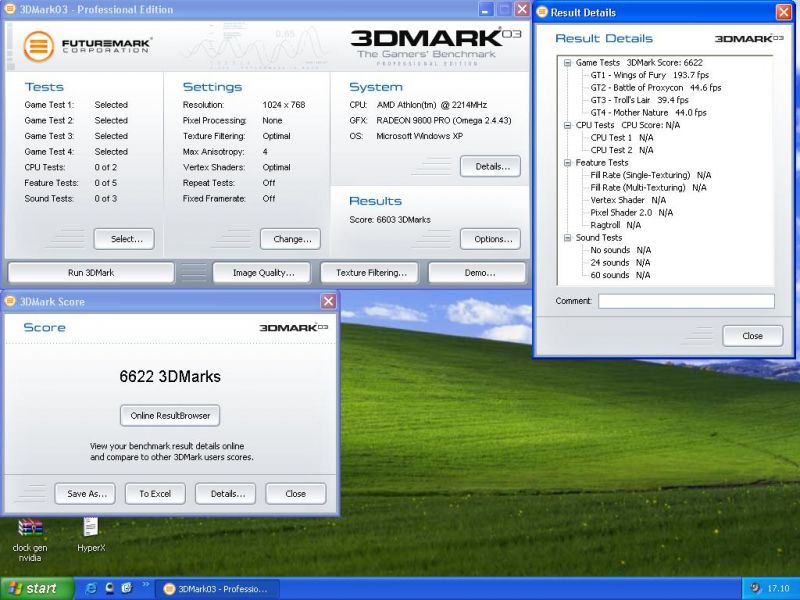Click the Run 3DMark button
800x600 pixels.
point(91,272)
